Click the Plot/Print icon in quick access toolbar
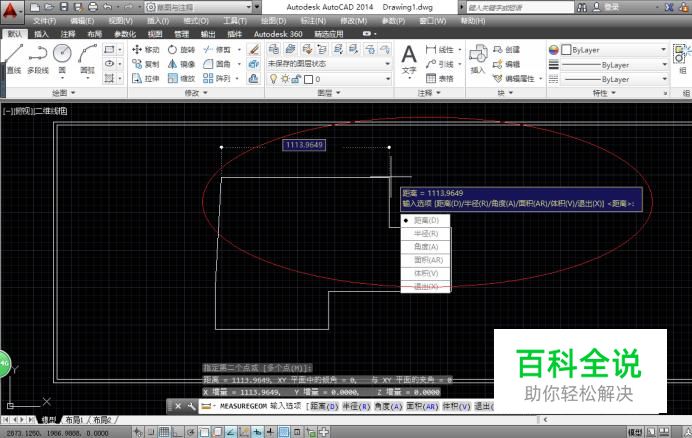The image size is (692, 438). pyautogui.click(x=93, y=7)
